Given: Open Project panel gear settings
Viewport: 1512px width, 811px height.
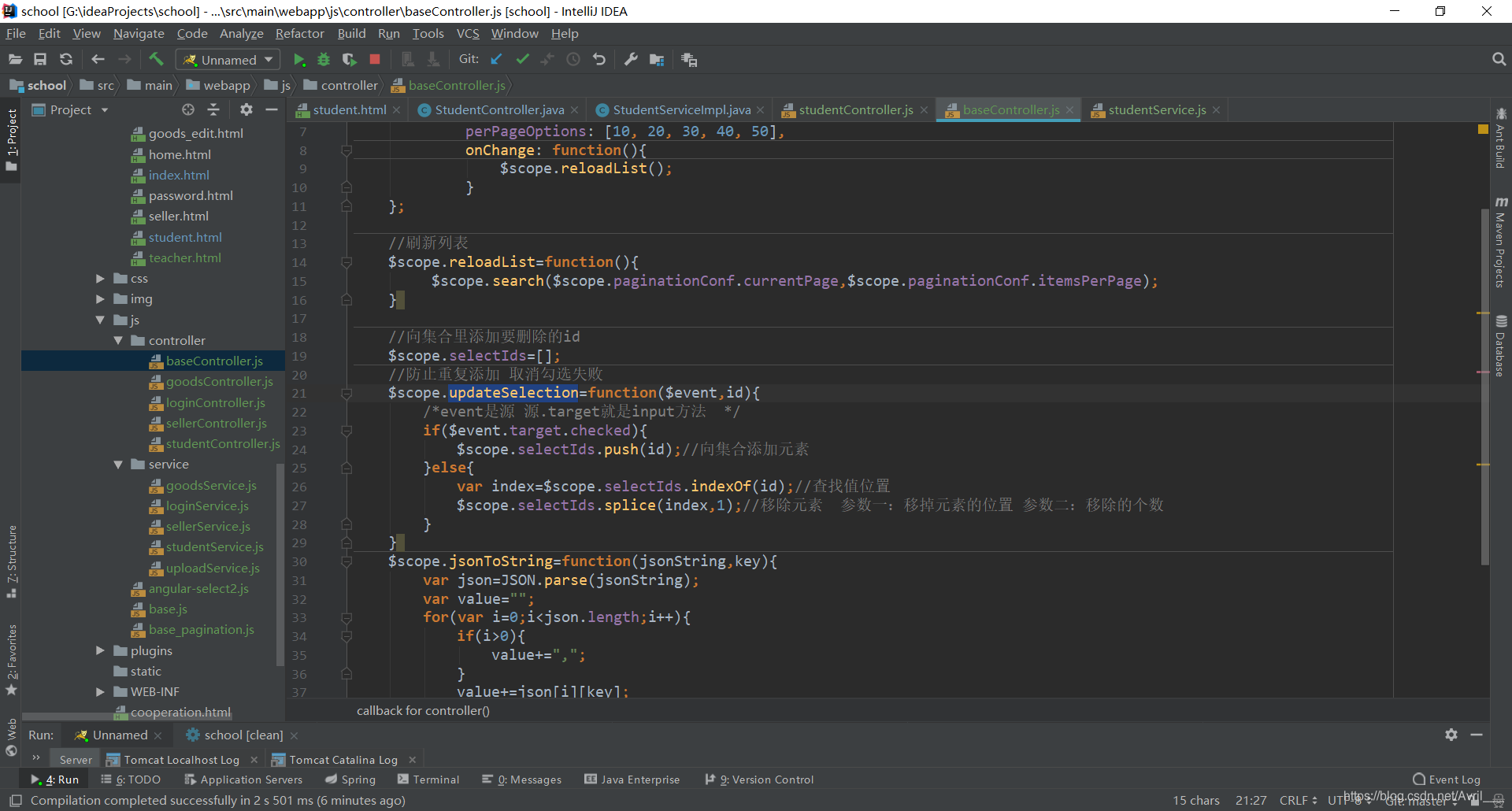Looking at the screenshot, I should point(246,109).
